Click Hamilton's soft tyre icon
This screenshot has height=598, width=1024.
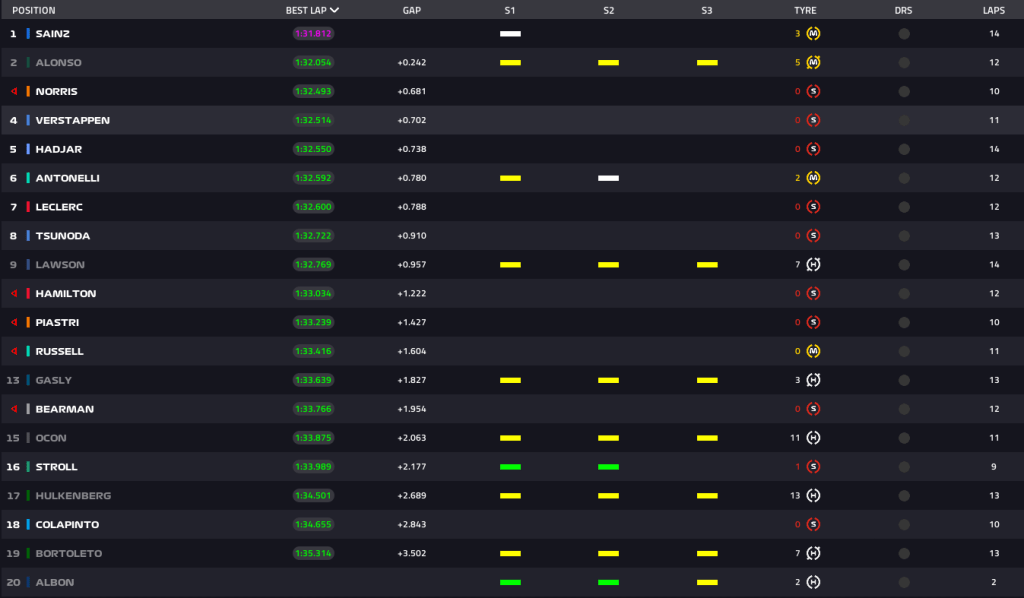click(813, 294)
